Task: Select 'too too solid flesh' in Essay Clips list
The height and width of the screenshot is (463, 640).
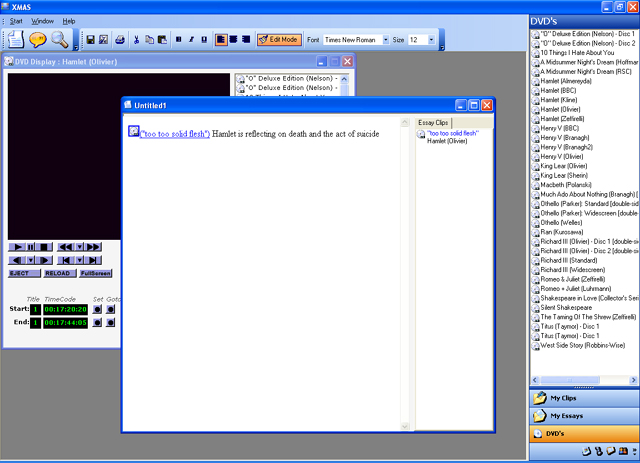Action: (x=452, y=134)
